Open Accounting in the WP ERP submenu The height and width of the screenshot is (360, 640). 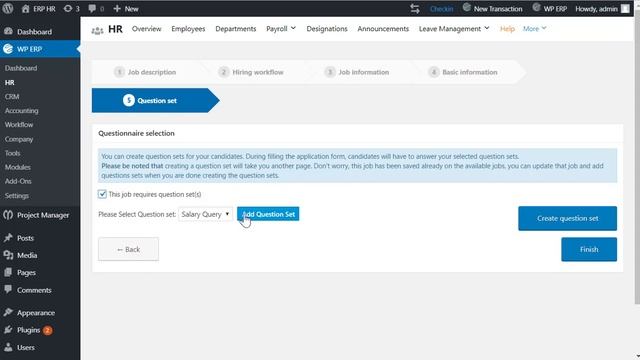(x=21, y=111)
